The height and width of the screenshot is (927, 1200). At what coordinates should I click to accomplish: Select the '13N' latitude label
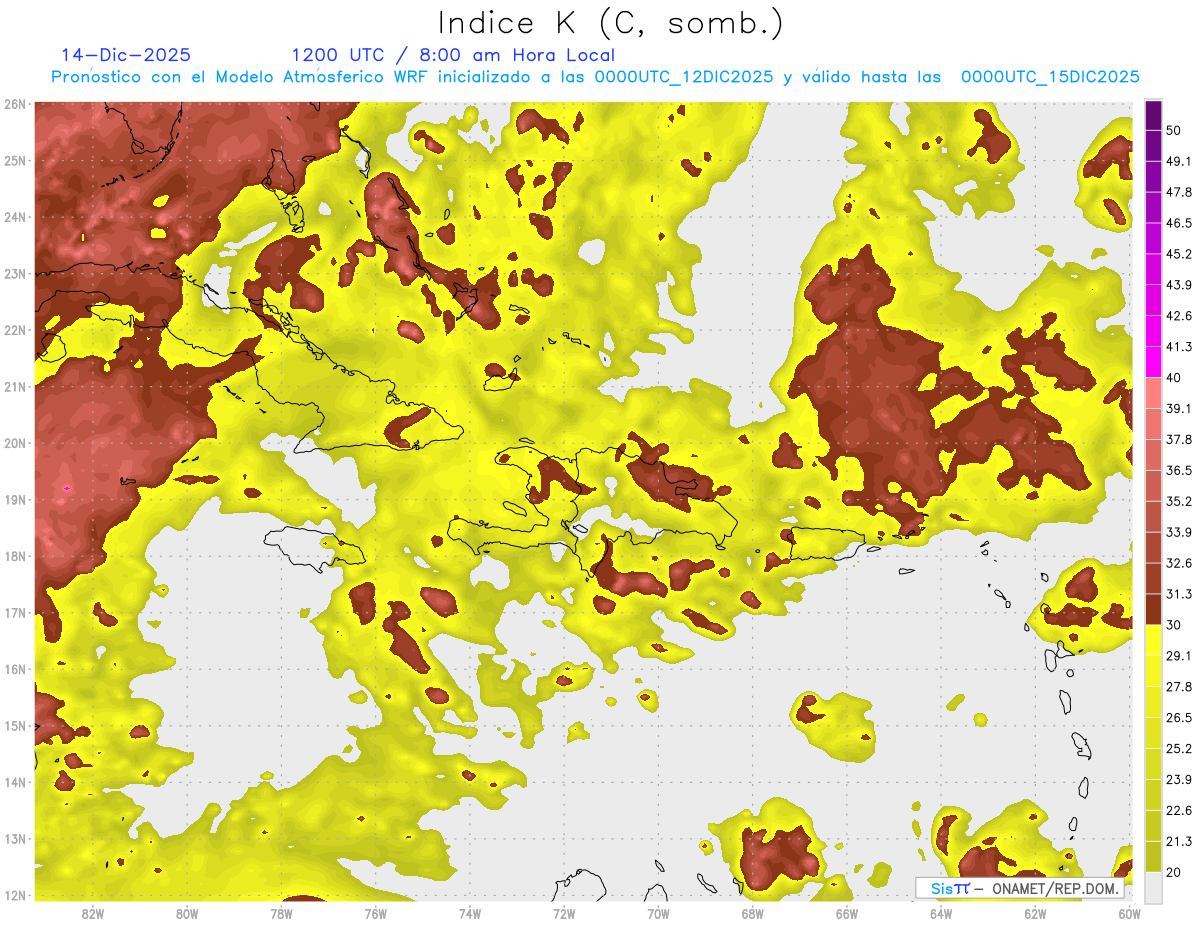click(15, 839)
